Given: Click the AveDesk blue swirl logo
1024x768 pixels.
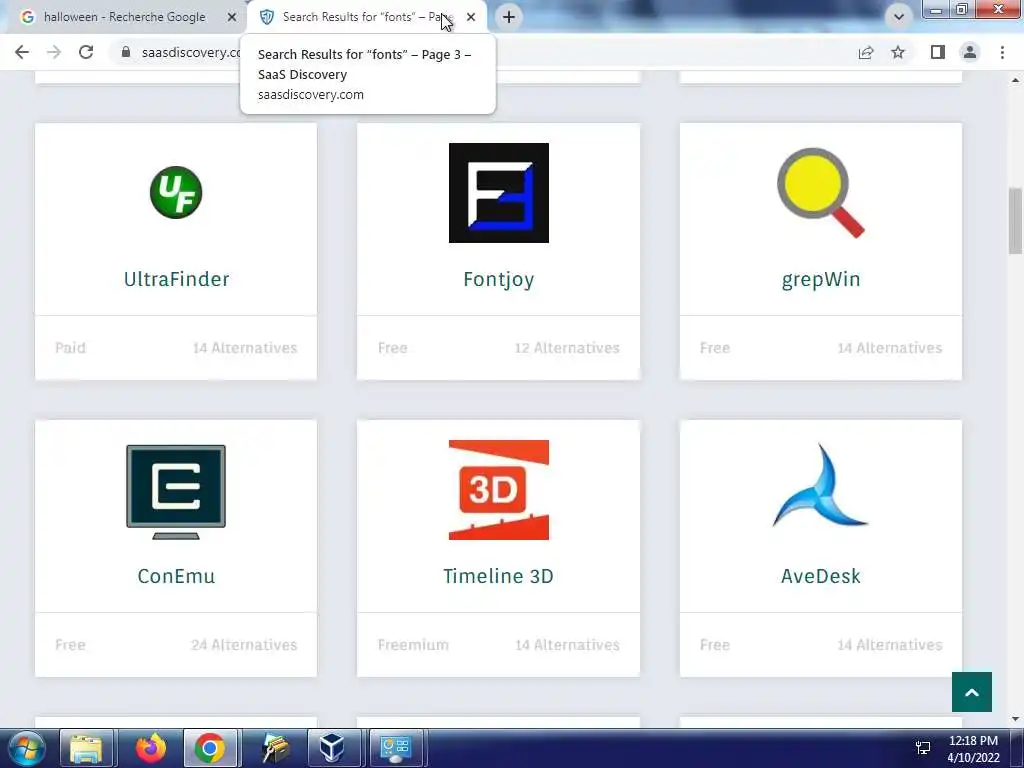Looking at the screenshot, I should [820, 485].
